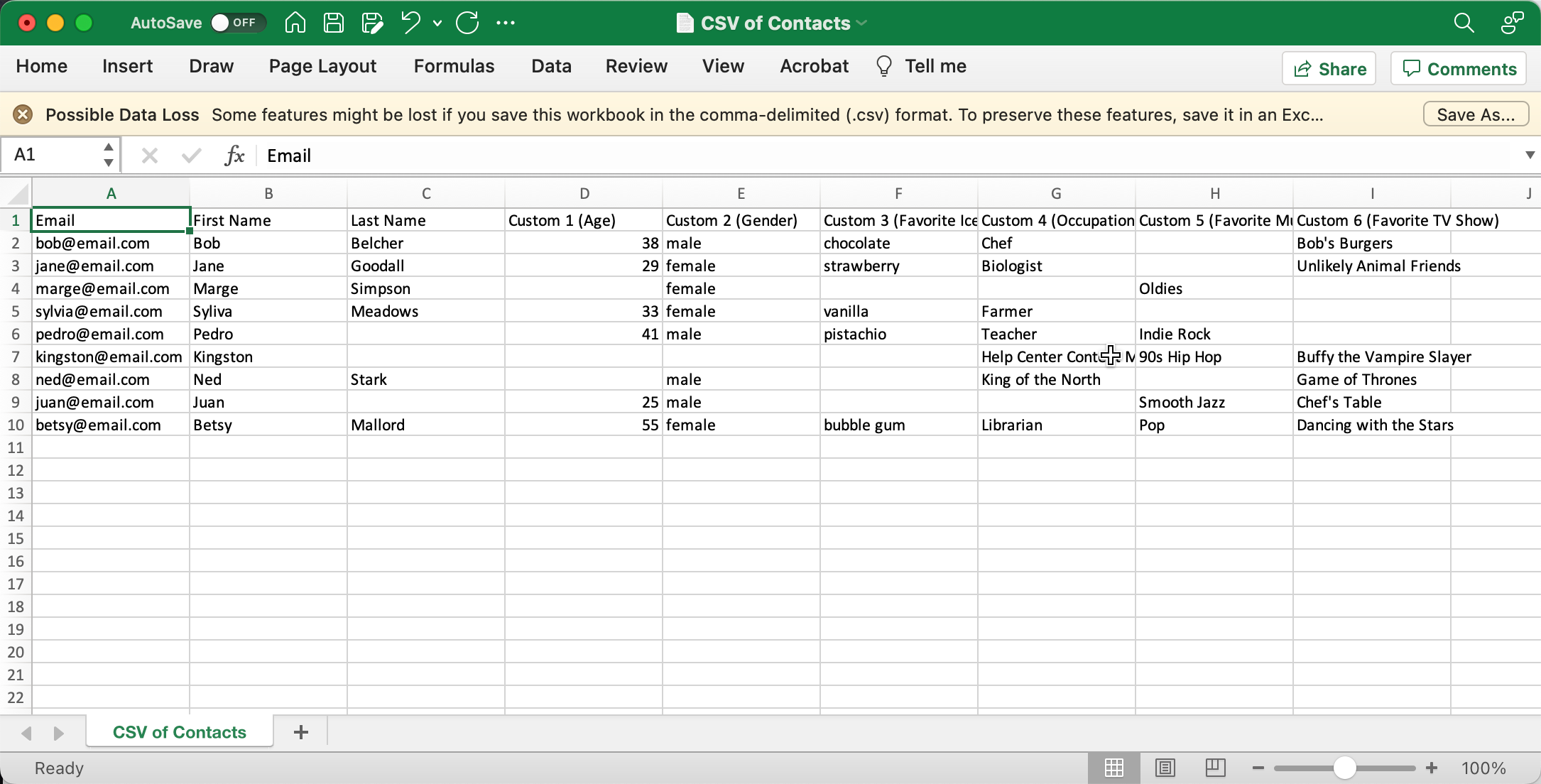
Task: Open the Undo dropdown arrow
Action: tap(437, 23)
